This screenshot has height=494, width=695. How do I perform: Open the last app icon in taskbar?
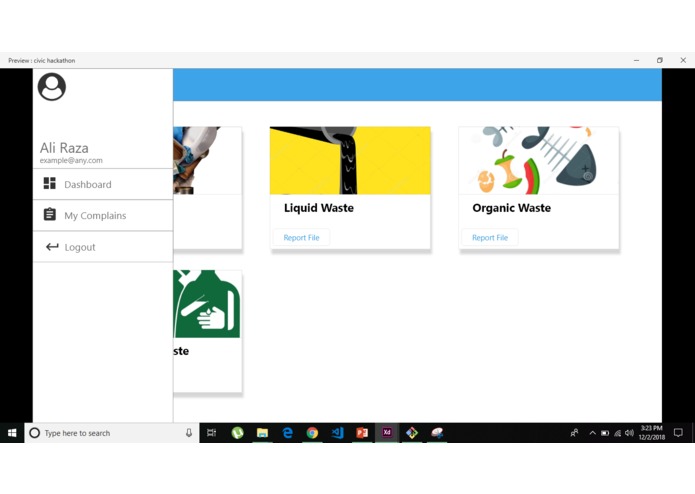tap(437, 433)
